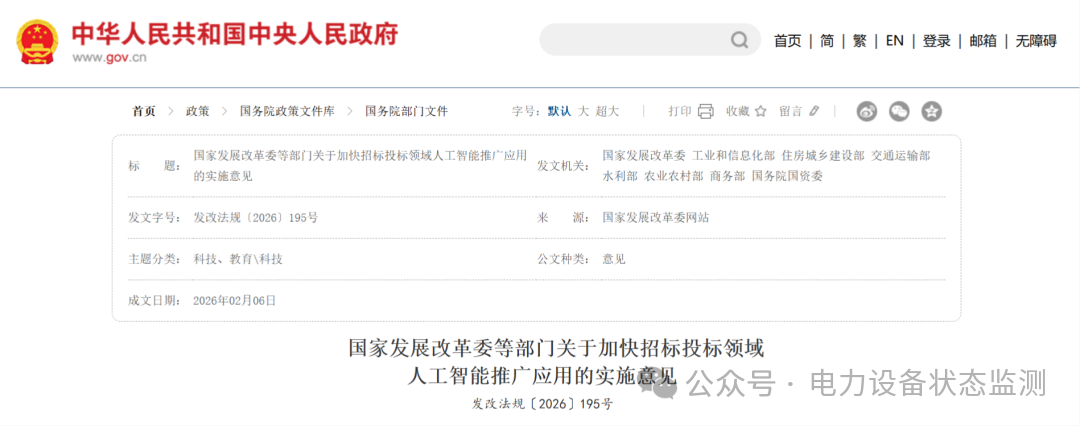This screenshot has height=426, width=1080.
Task: Switch to traditional Chinese 繁
Action: 859,41
